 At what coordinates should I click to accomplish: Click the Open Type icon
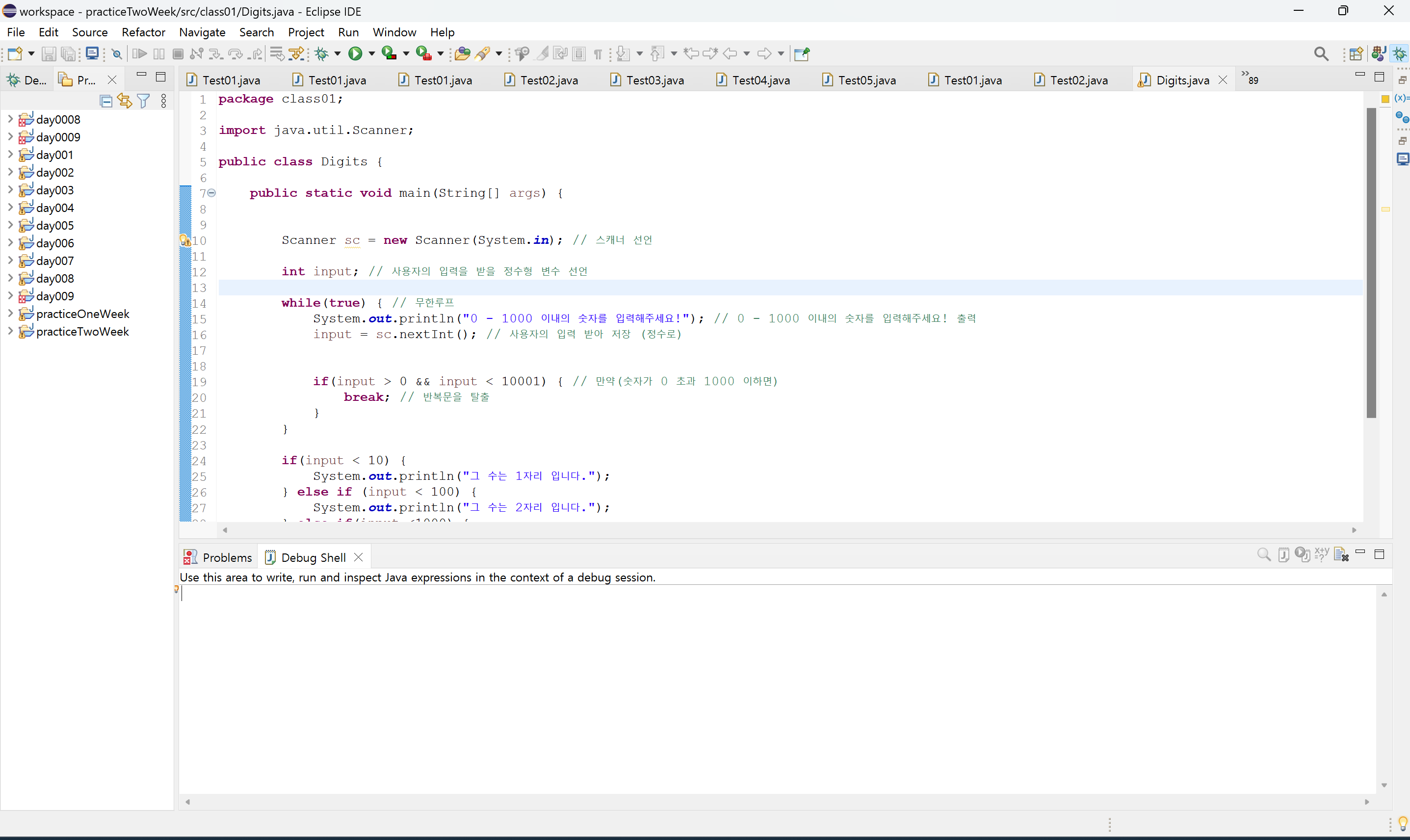click(462, 54)
